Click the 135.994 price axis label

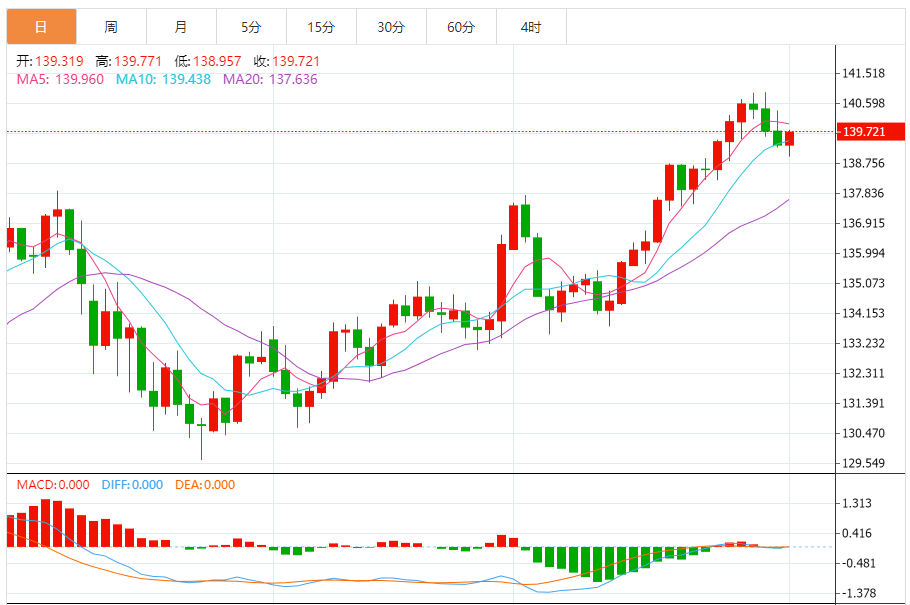(x=864, y=253)
